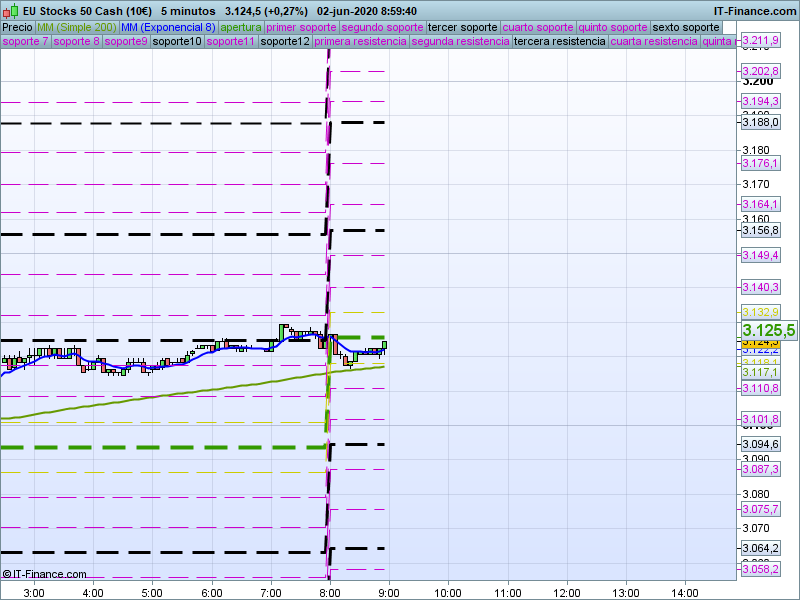The height and width of the screenshot is (600, 800).
Task: Open the tercer soporte label
Action: (x=462, y=27)
